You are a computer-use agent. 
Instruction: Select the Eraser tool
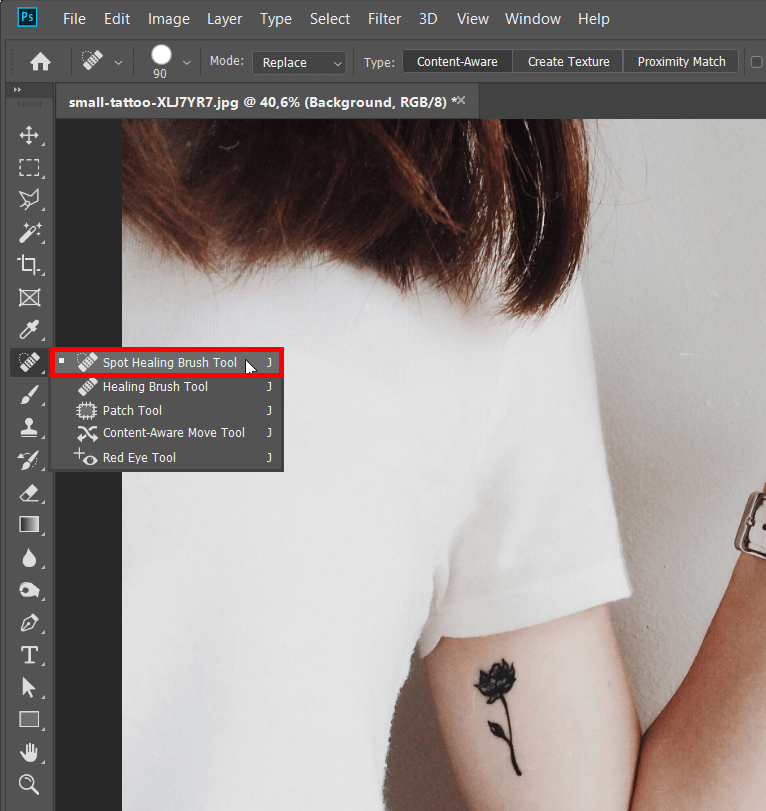tap(29, 492)
